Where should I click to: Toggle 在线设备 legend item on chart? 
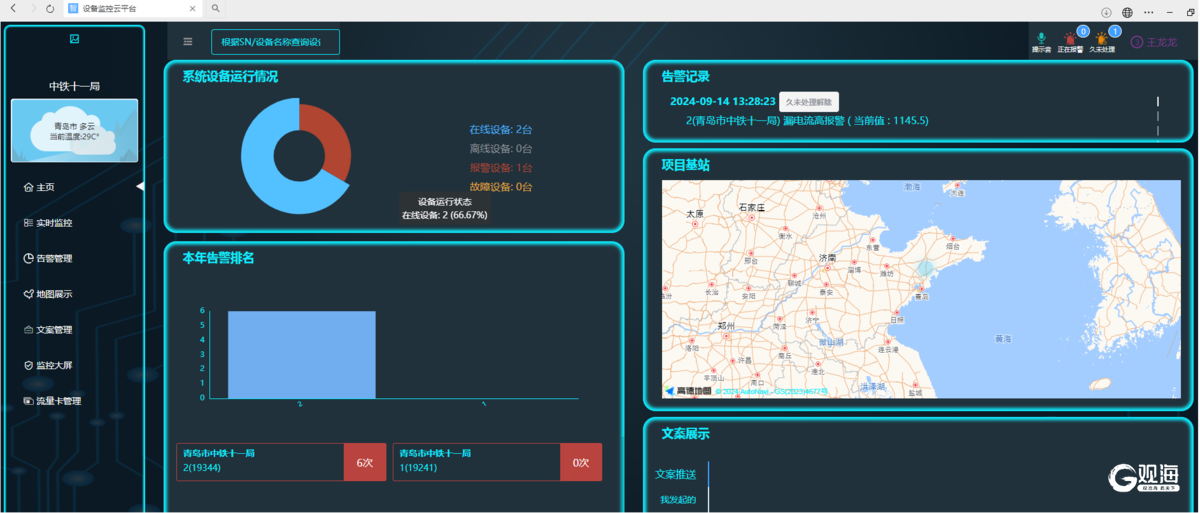coord(500,130)
